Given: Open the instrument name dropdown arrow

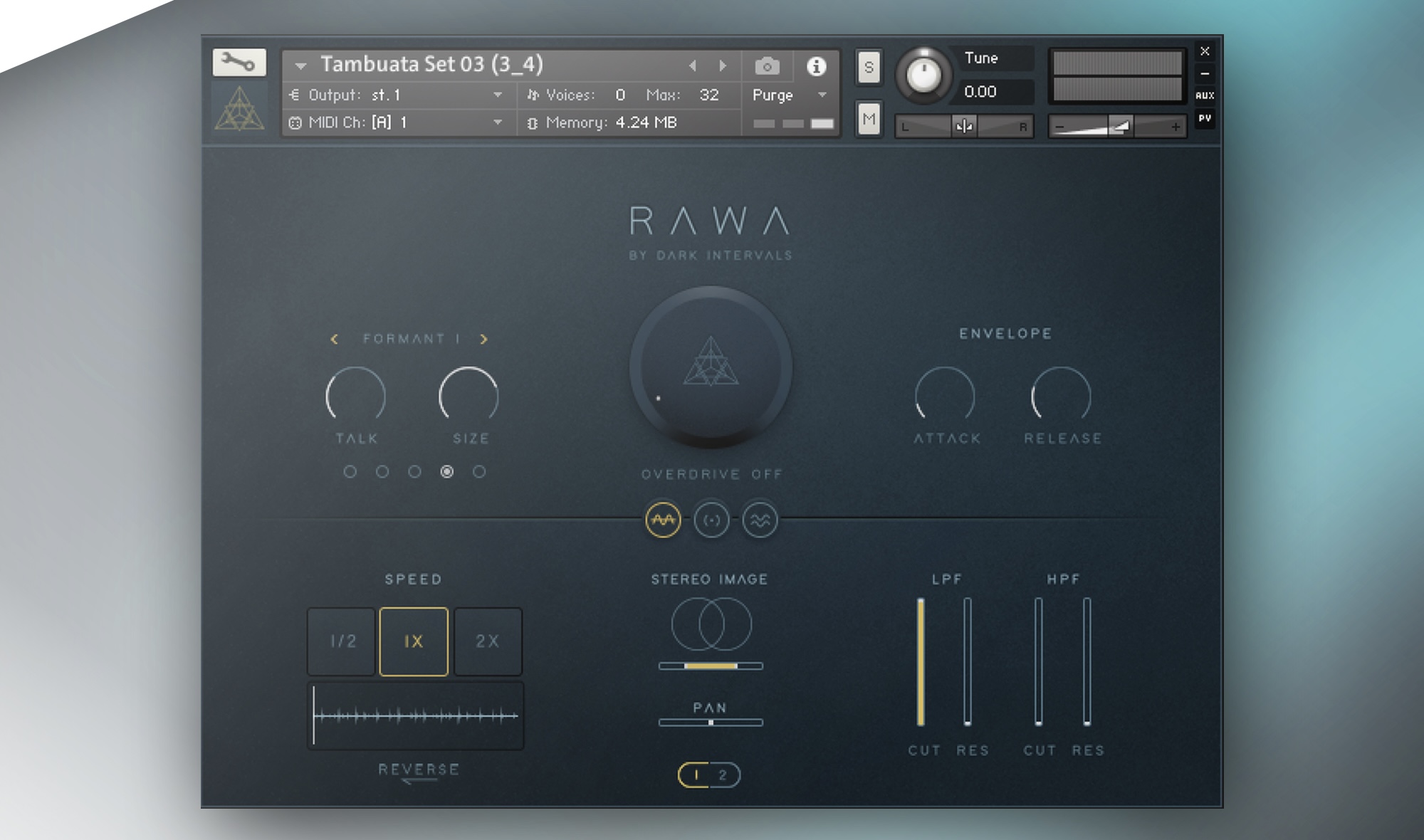Looking at the screenshot, I should tap(300, 66).
